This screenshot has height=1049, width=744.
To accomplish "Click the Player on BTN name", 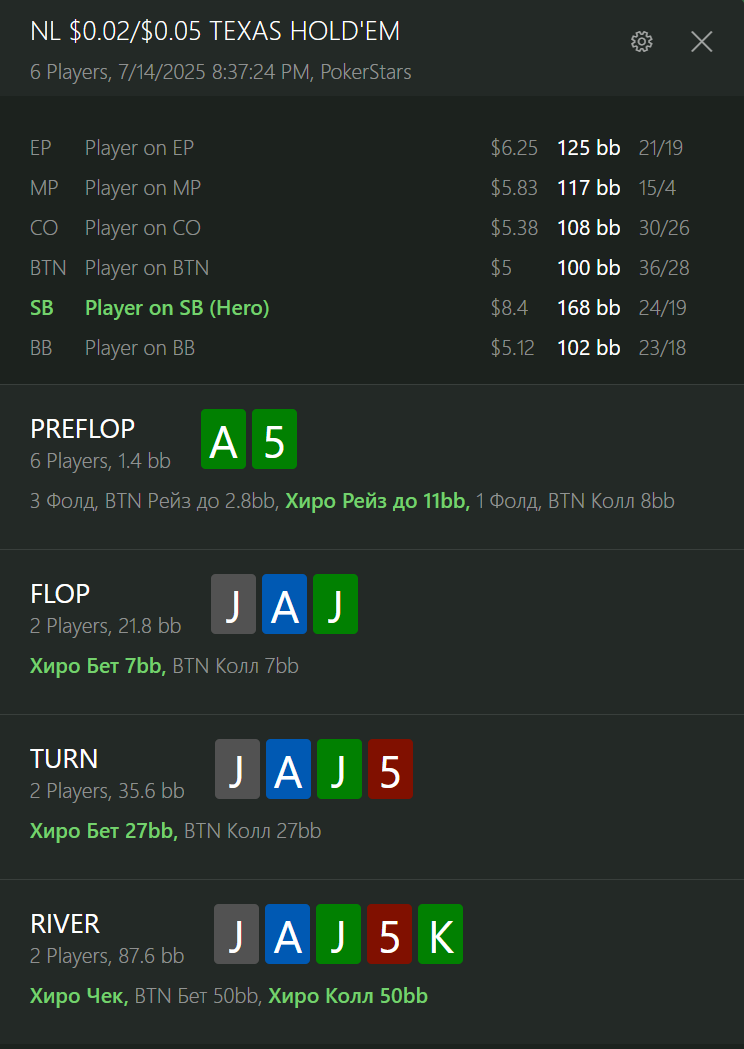I will point(147,268).
